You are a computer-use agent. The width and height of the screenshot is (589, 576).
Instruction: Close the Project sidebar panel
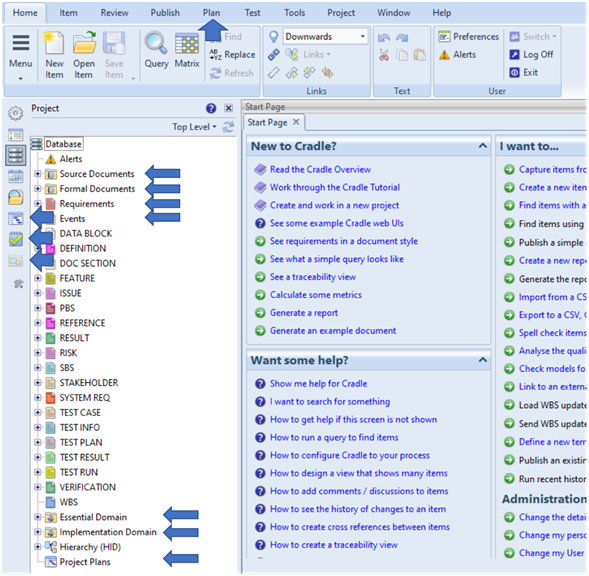point(228,108)
